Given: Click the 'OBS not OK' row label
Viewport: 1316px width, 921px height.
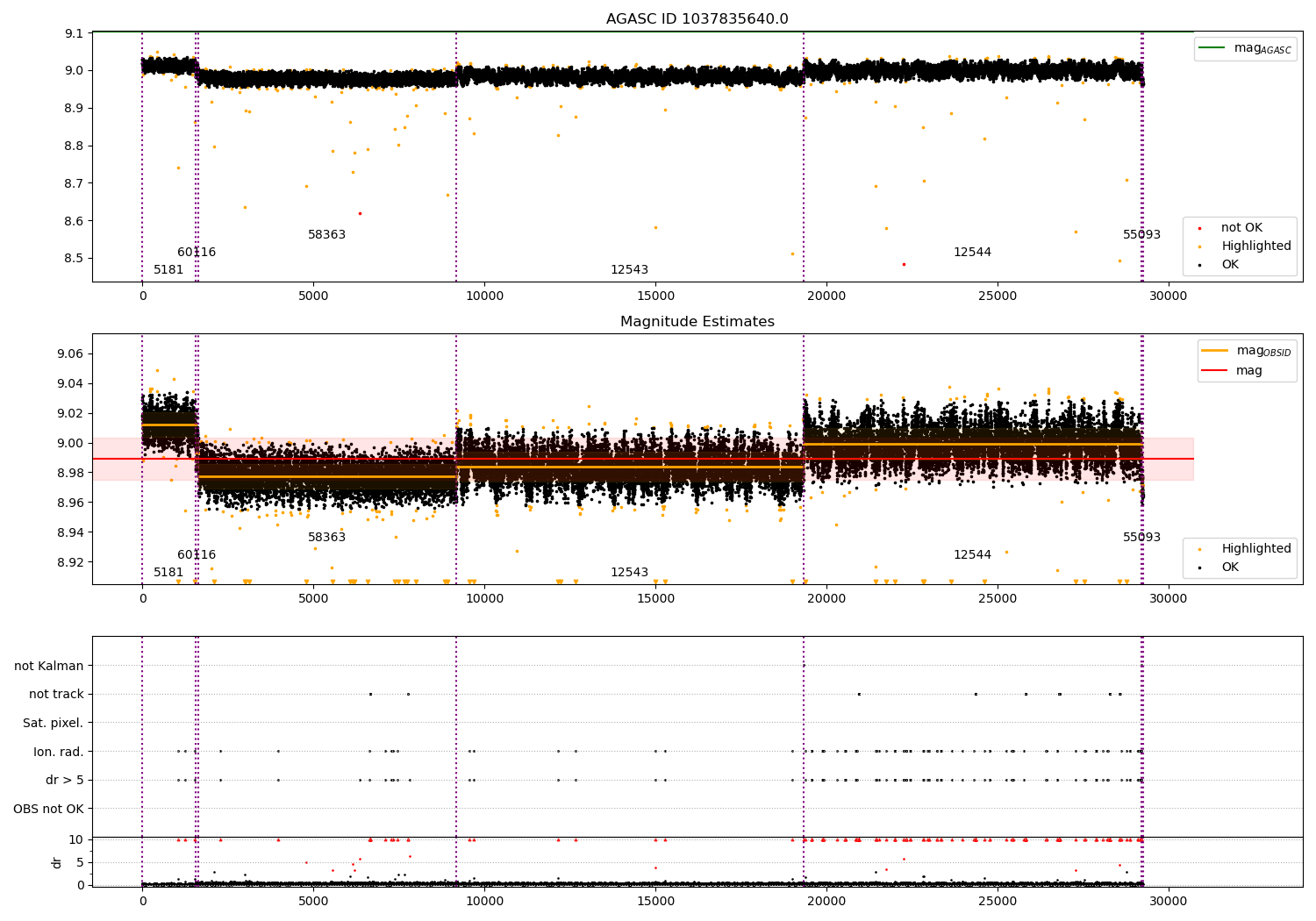Looking at the screenshot, I should coord(49,809).
